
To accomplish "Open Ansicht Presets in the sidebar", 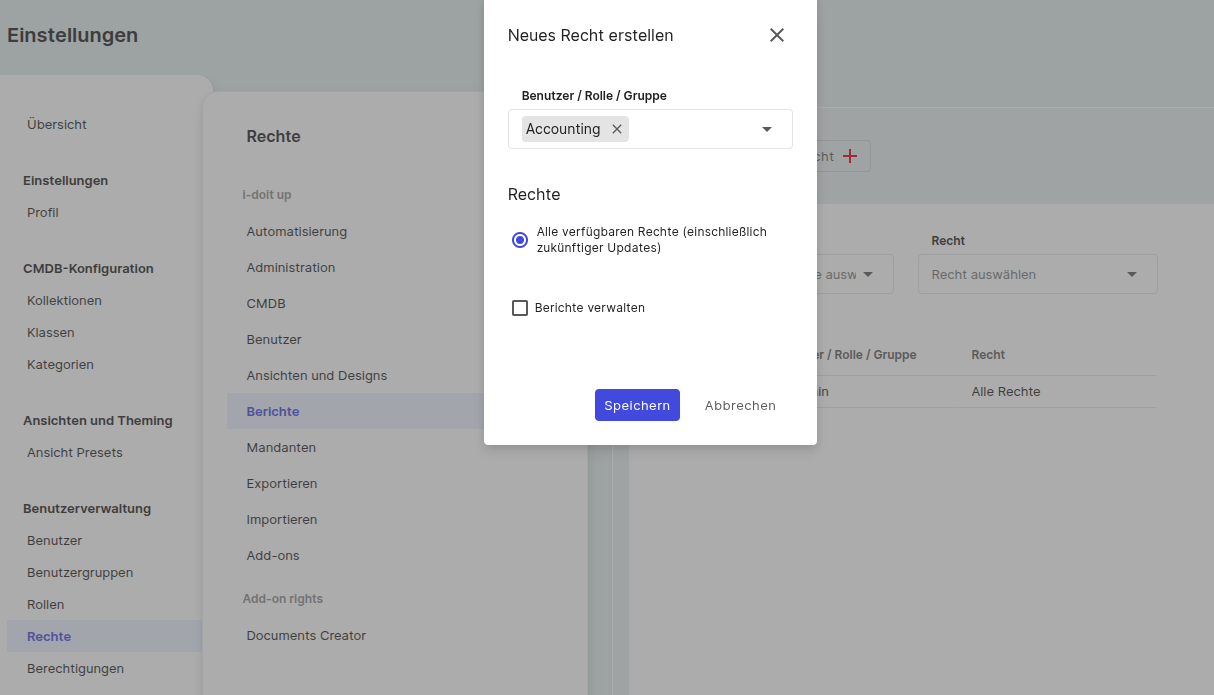I will tap(75, 453).
